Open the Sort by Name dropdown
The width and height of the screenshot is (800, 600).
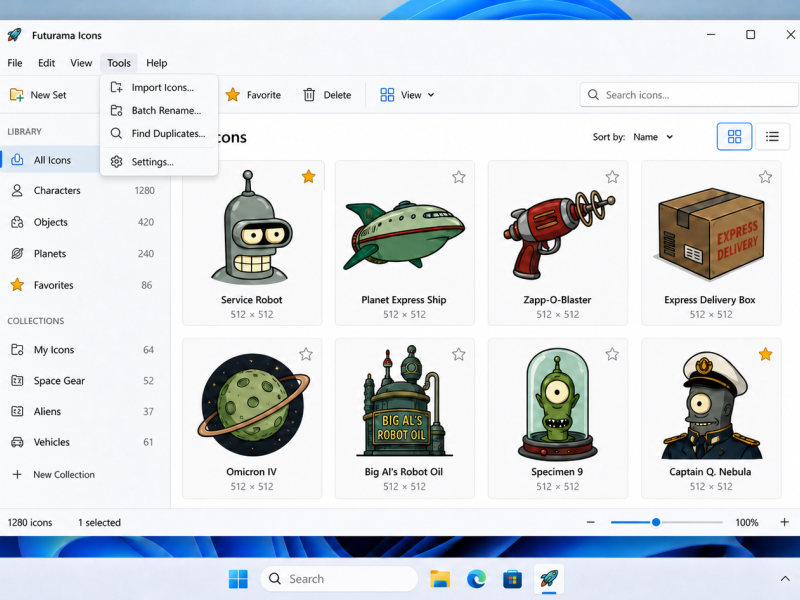pyautogui.click(x=653, y=137)
